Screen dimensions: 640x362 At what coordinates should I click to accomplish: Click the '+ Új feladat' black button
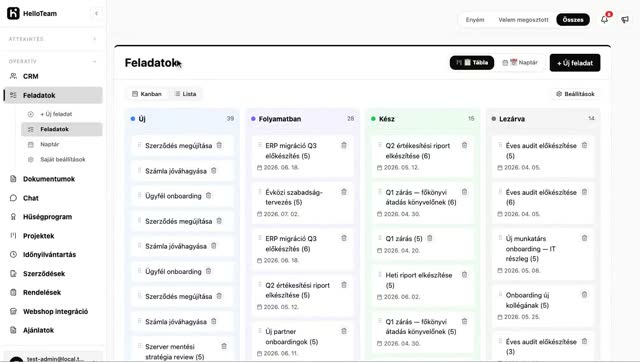(x=575, y=63)
